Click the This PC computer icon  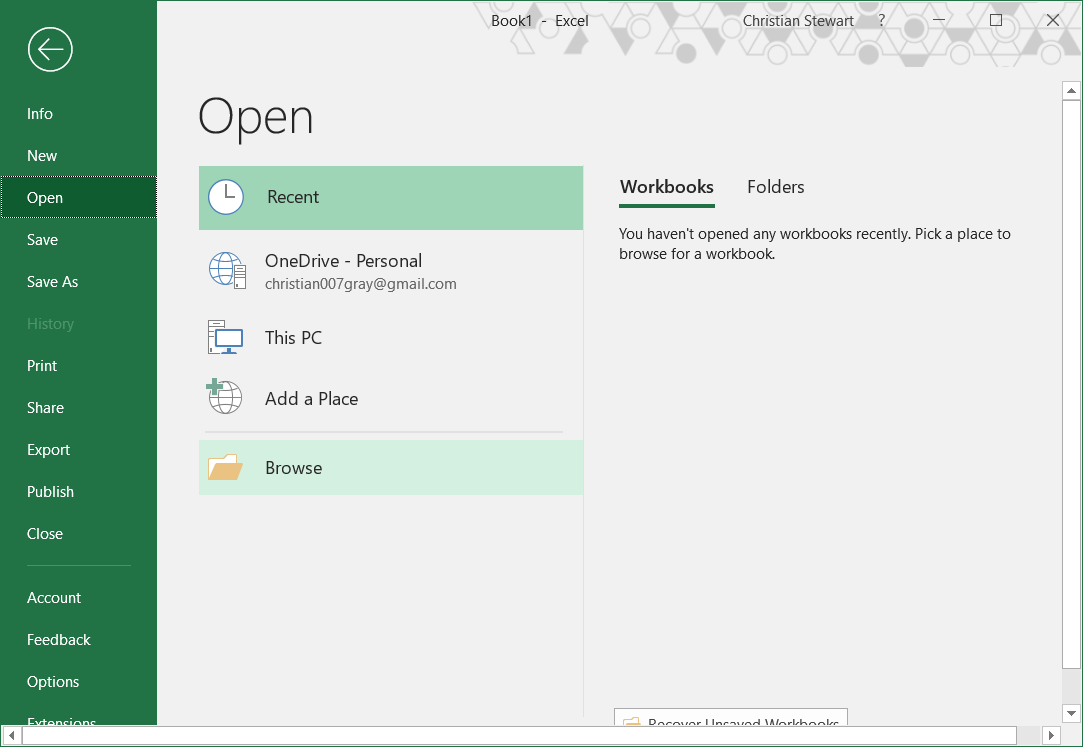point(225,337)
